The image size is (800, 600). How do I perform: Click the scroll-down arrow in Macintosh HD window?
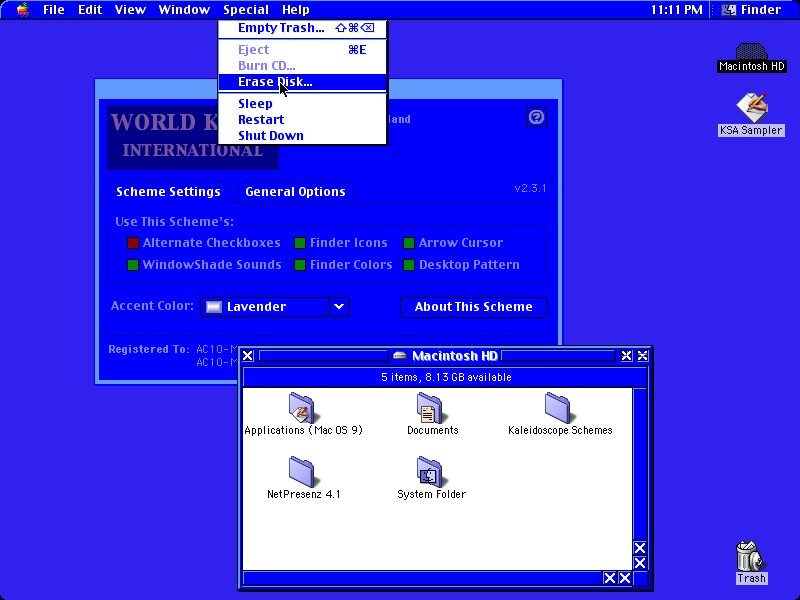click(640, 563)
